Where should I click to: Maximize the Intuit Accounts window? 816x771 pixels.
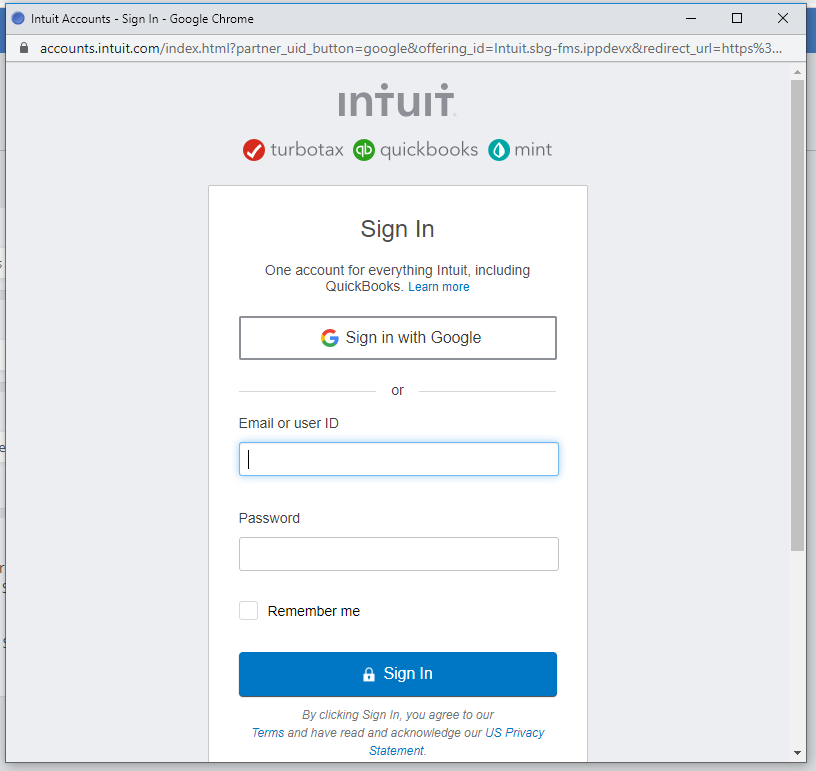click(737, 18)
